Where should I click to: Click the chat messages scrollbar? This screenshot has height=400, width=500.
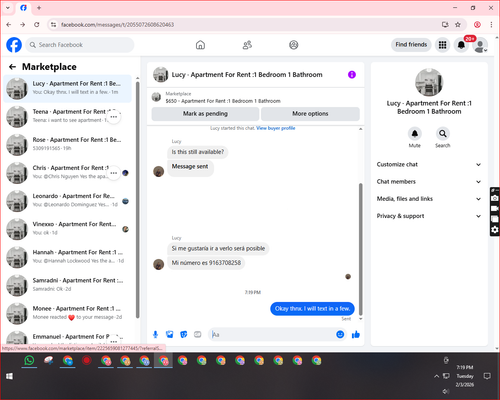[360, 250]
